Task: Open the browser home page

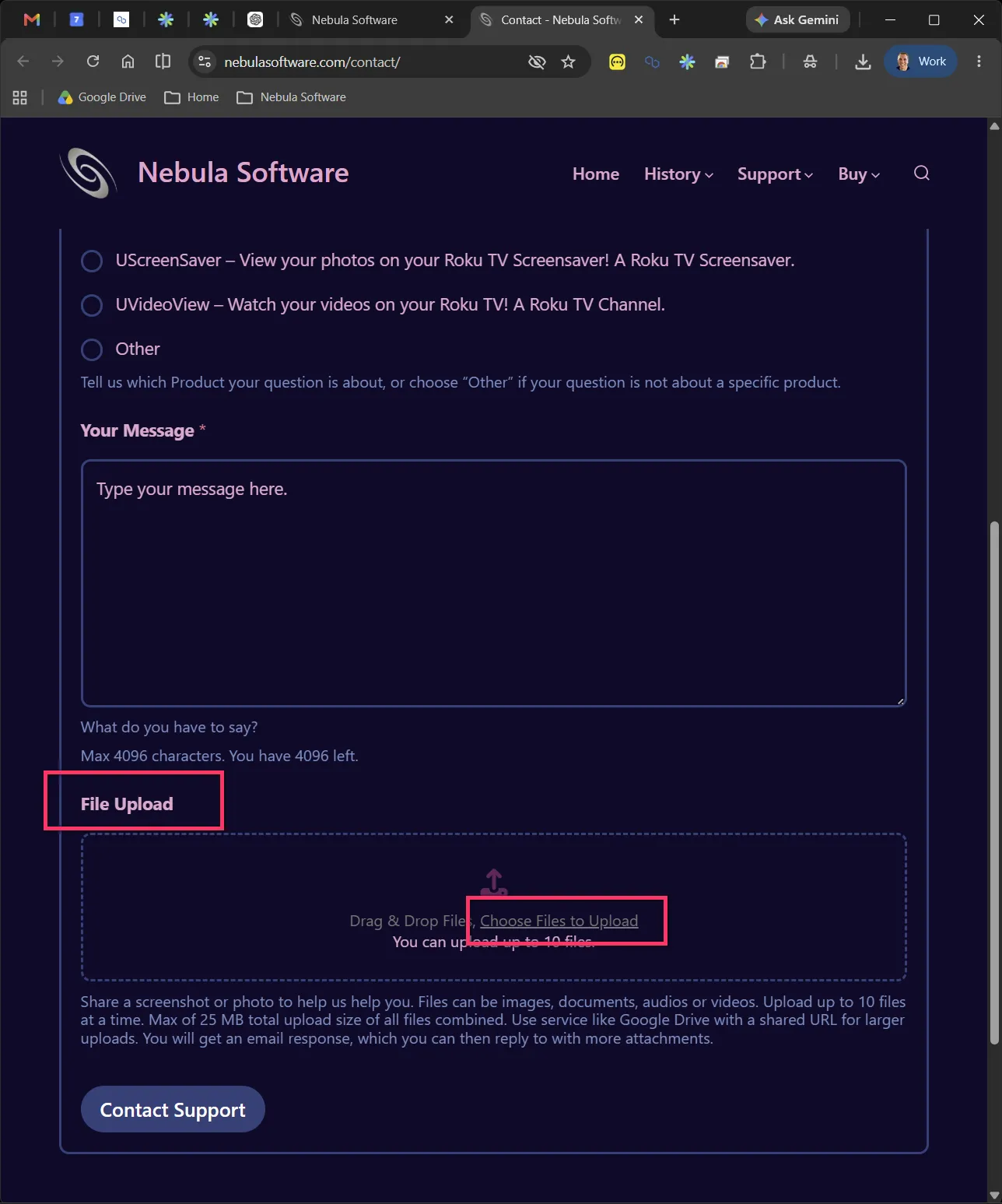Action: (128, 61)
